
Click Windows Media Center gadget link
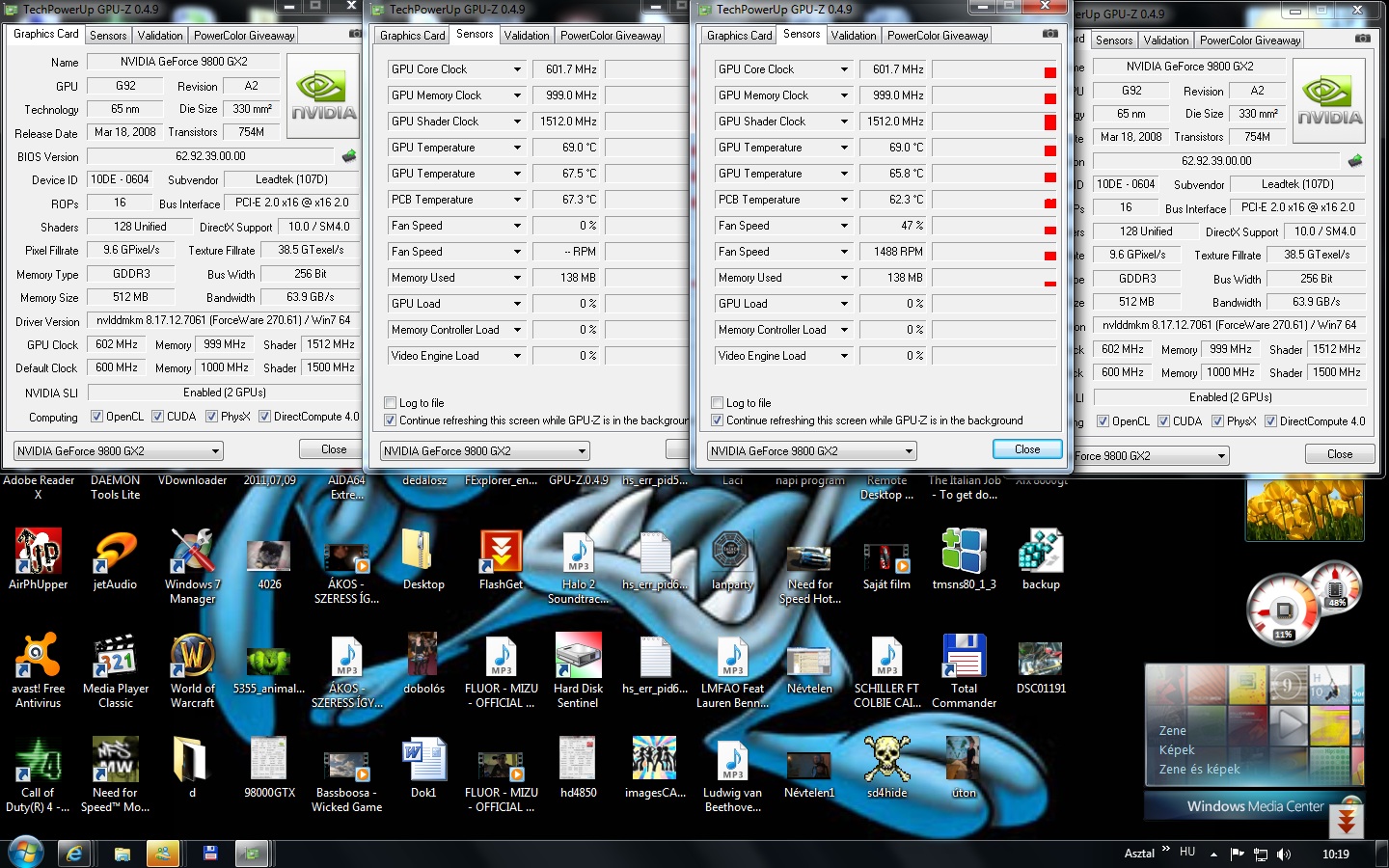(x=1255, y=806)
